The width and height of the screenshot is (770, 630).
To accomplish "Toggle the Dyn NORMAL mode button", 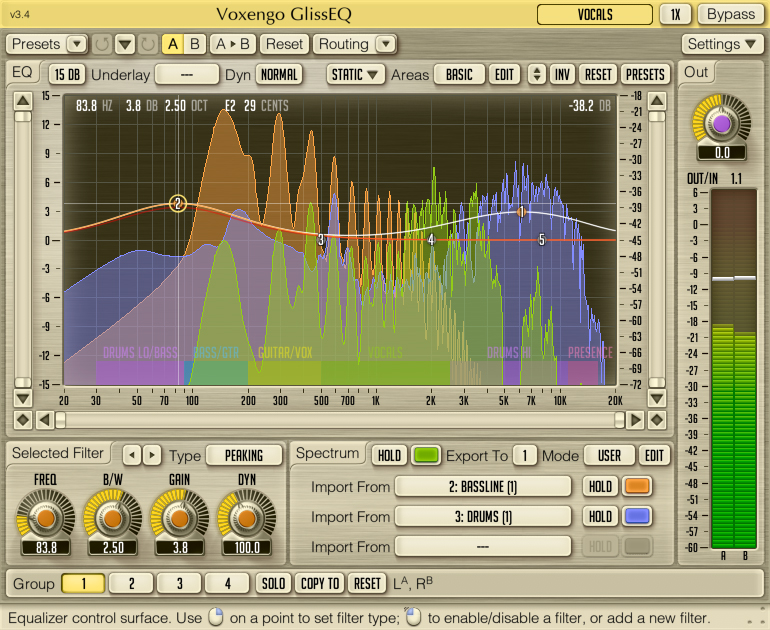I will [279, 75].
